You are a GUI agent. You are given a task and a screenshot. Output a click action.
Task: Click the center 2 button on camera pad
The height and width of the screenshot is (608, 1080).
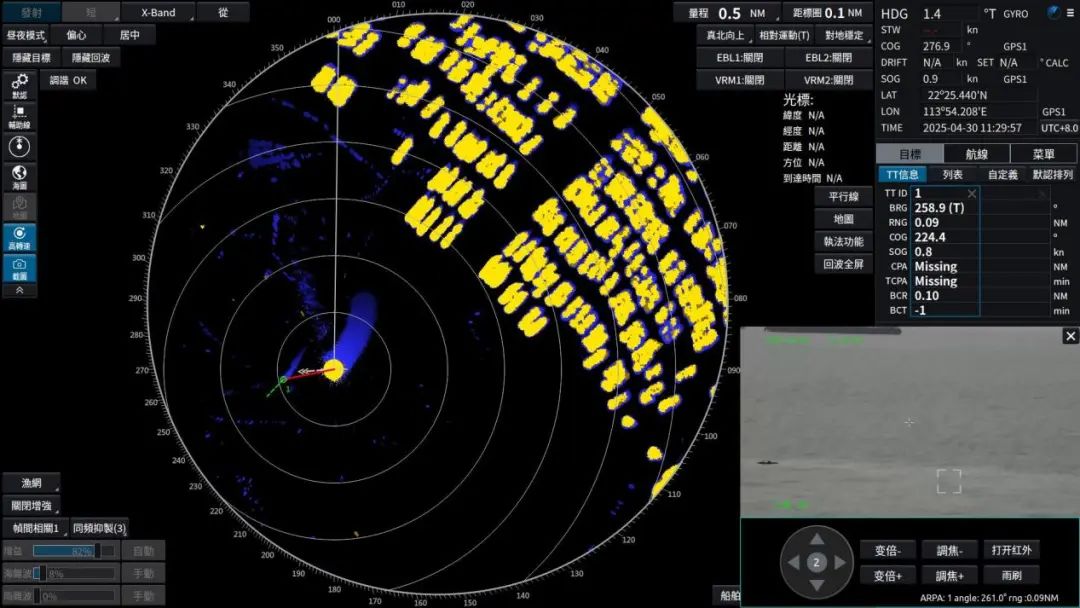coord(816,563)
